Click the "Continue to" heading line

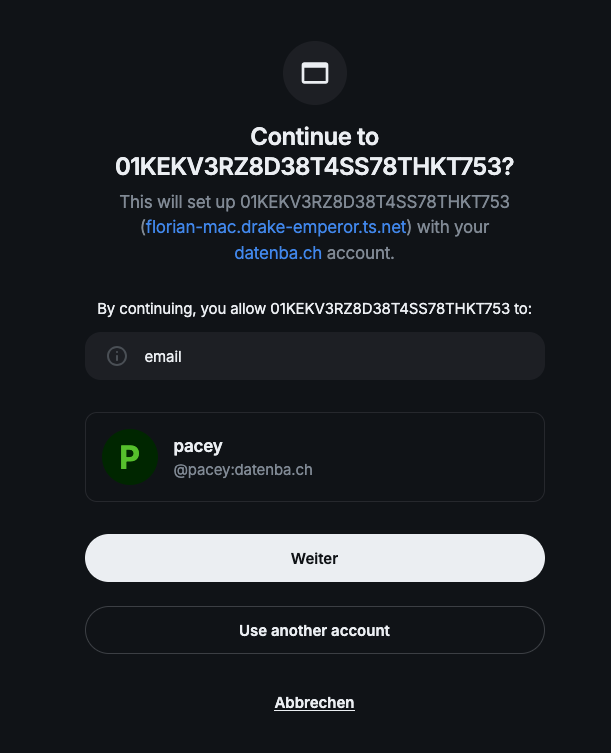tap(314, 137)
